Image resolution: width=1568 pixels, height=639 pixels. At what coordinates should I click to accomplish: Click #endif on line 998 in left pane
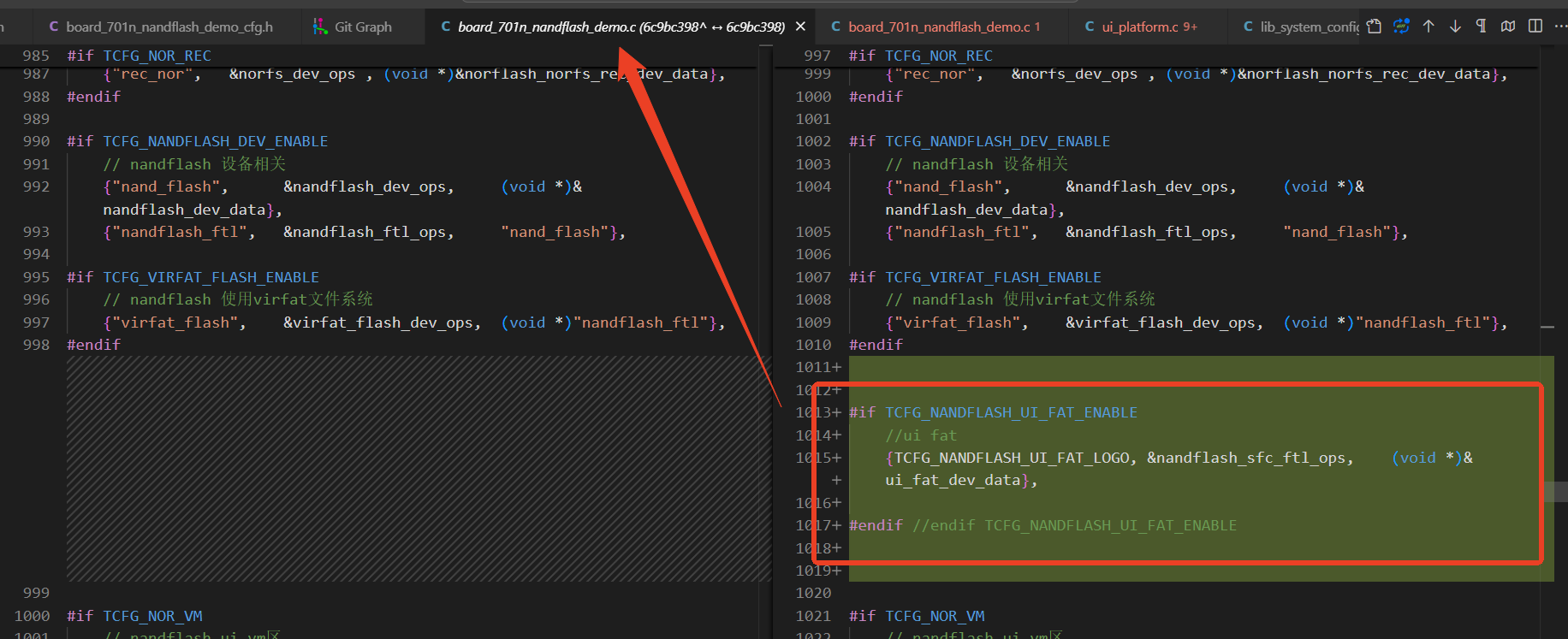point(93,345)
